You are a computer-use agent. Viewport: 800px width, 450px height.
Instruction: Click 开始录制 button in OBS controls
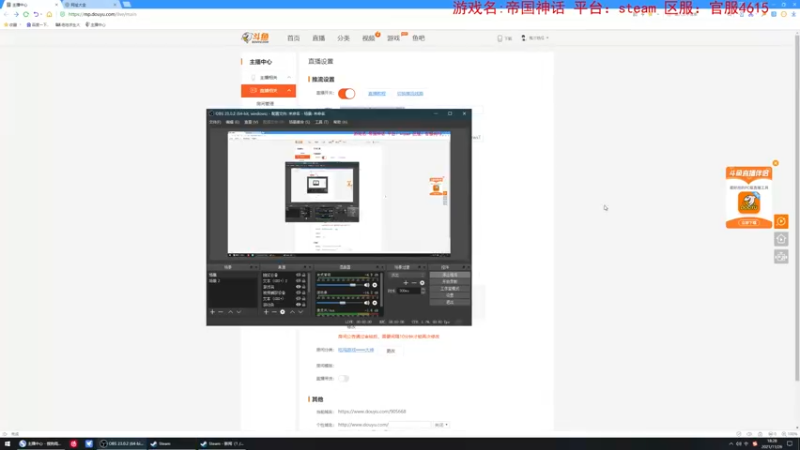coord(449,282)
